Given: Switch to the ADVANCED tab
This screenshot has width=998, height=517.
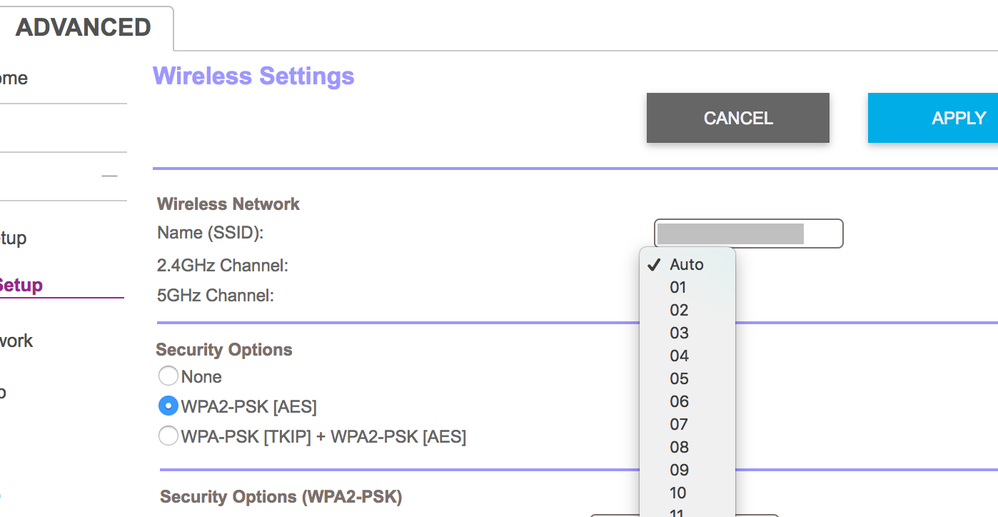Looking at the screenshot, I should (x=84, y=27).
